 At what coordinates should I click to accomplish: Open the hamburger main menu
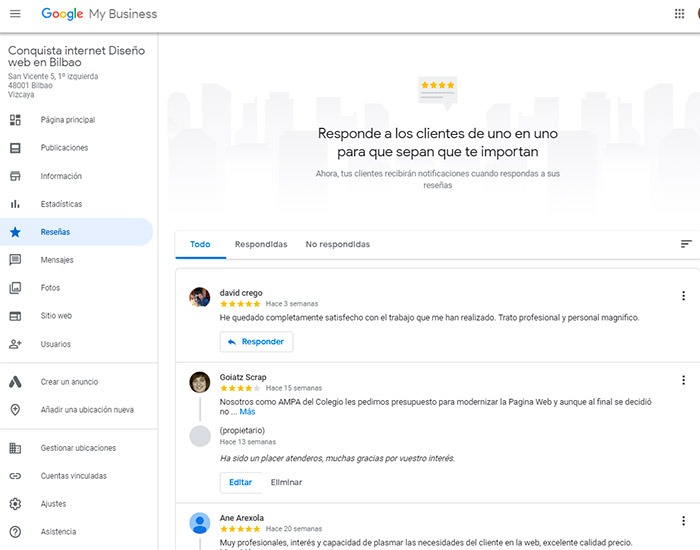click(15, 14)
